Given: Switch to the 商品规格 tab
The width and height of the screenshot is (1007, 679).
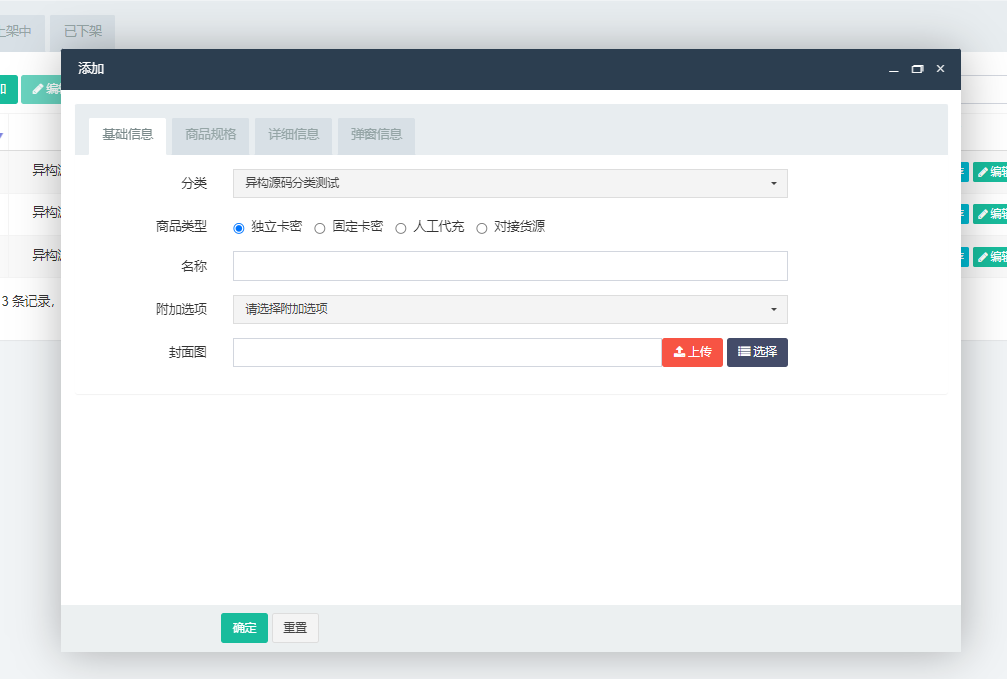Looking at the screenshot, I should point(209,136).
